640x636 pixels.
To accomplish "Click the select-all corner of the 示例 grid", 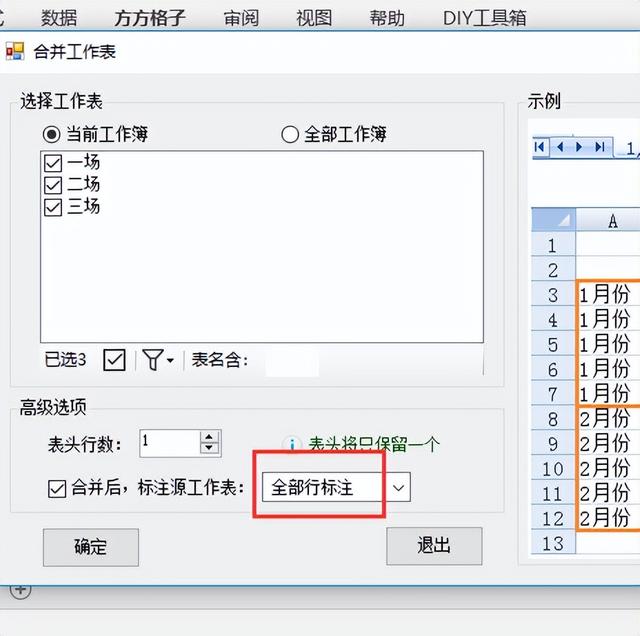I will [553, 219].
